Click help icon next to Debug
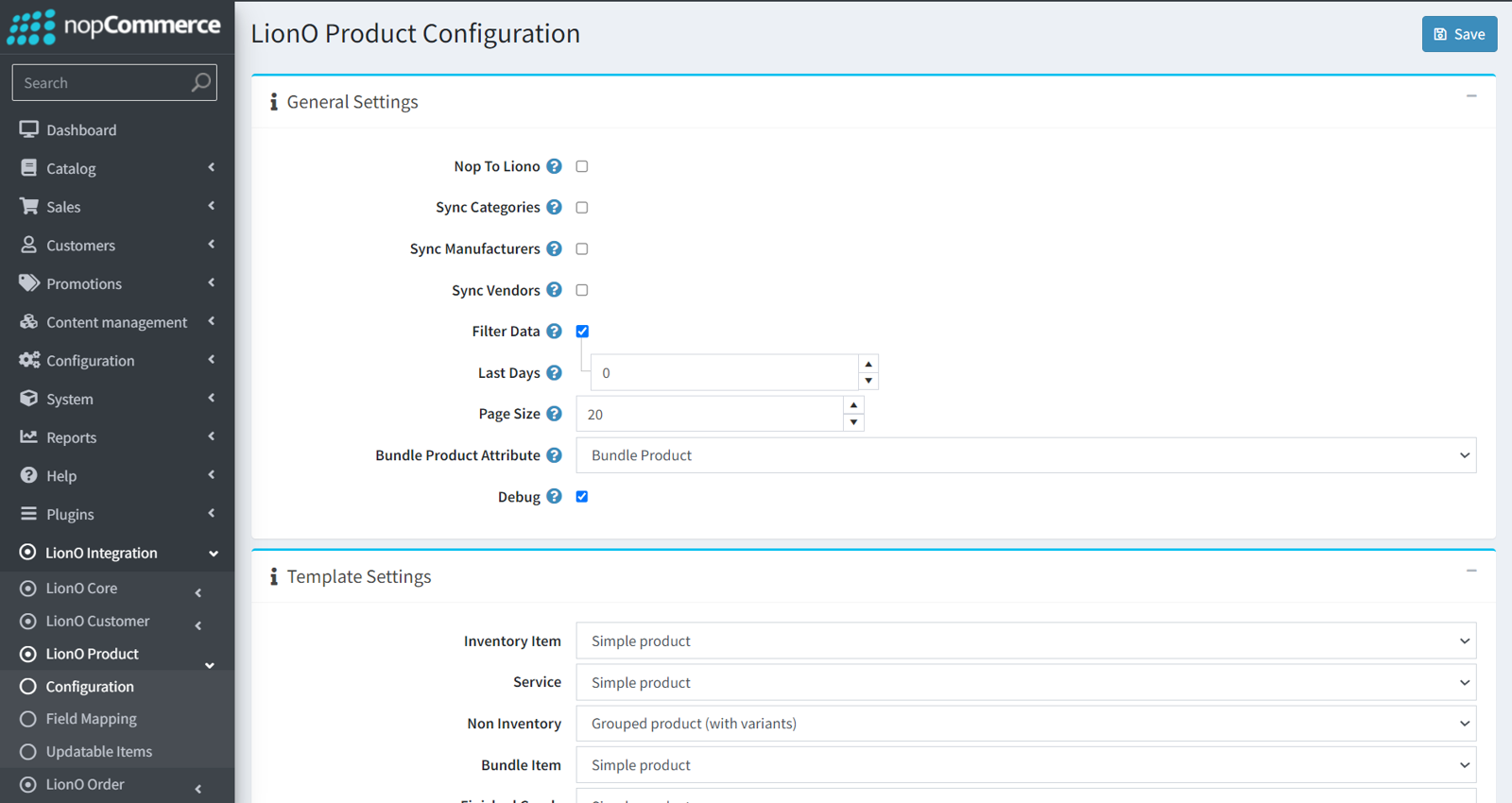The width and height of the screenshot is (1512, 803). (555, 496)
